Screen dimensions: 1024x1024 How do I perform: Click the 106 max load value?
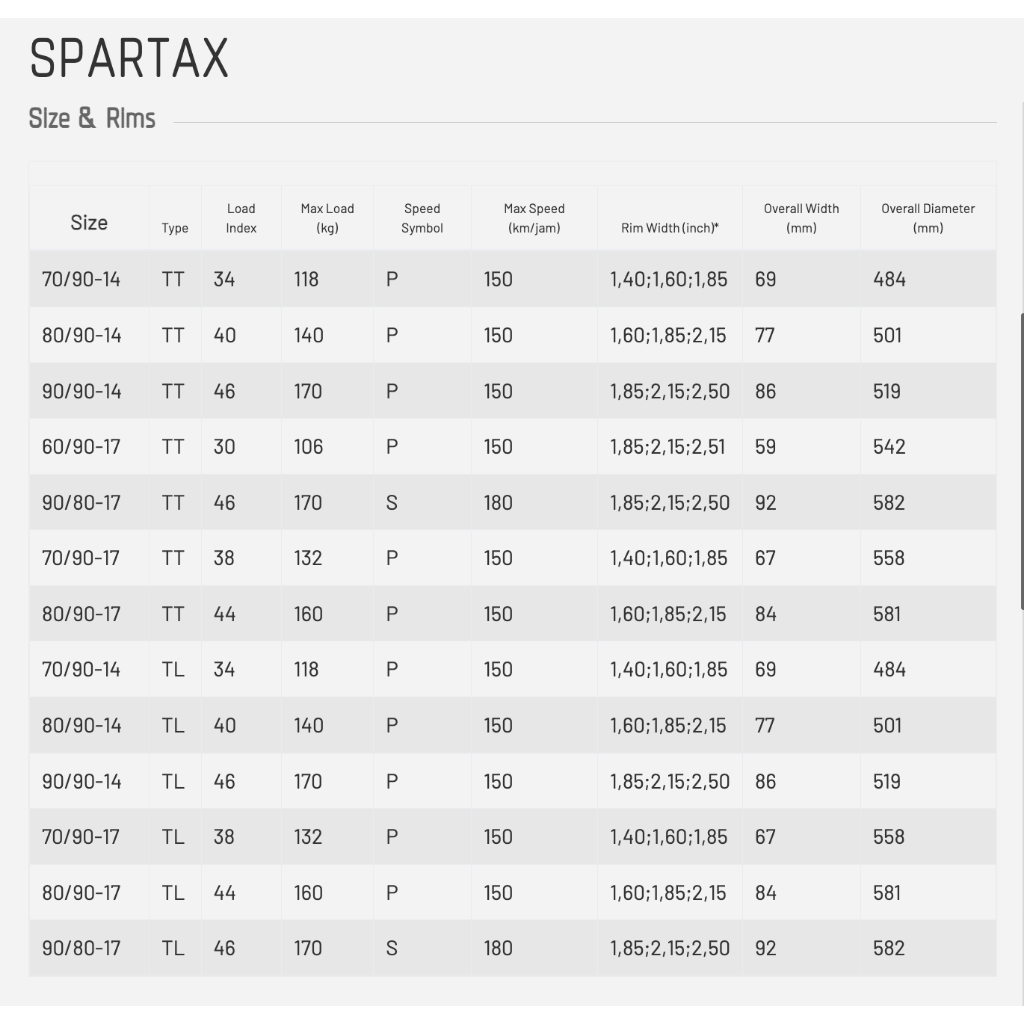309,447
